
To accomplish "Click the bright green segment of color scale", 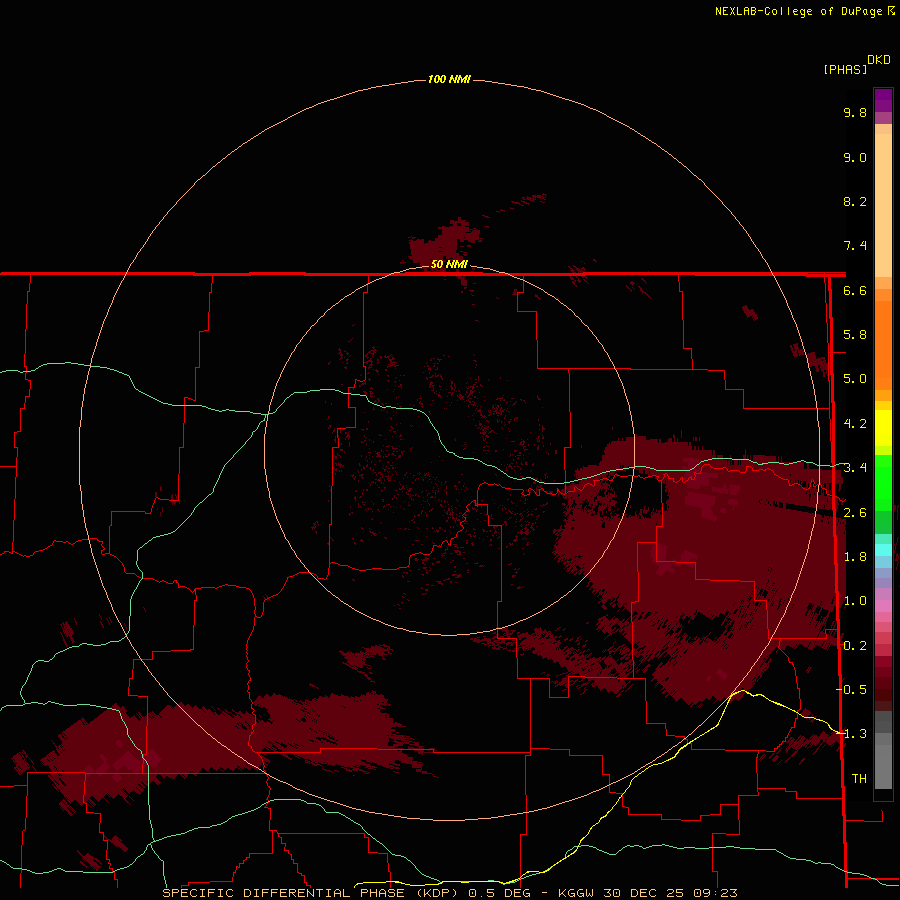I will tap(883, 482).
